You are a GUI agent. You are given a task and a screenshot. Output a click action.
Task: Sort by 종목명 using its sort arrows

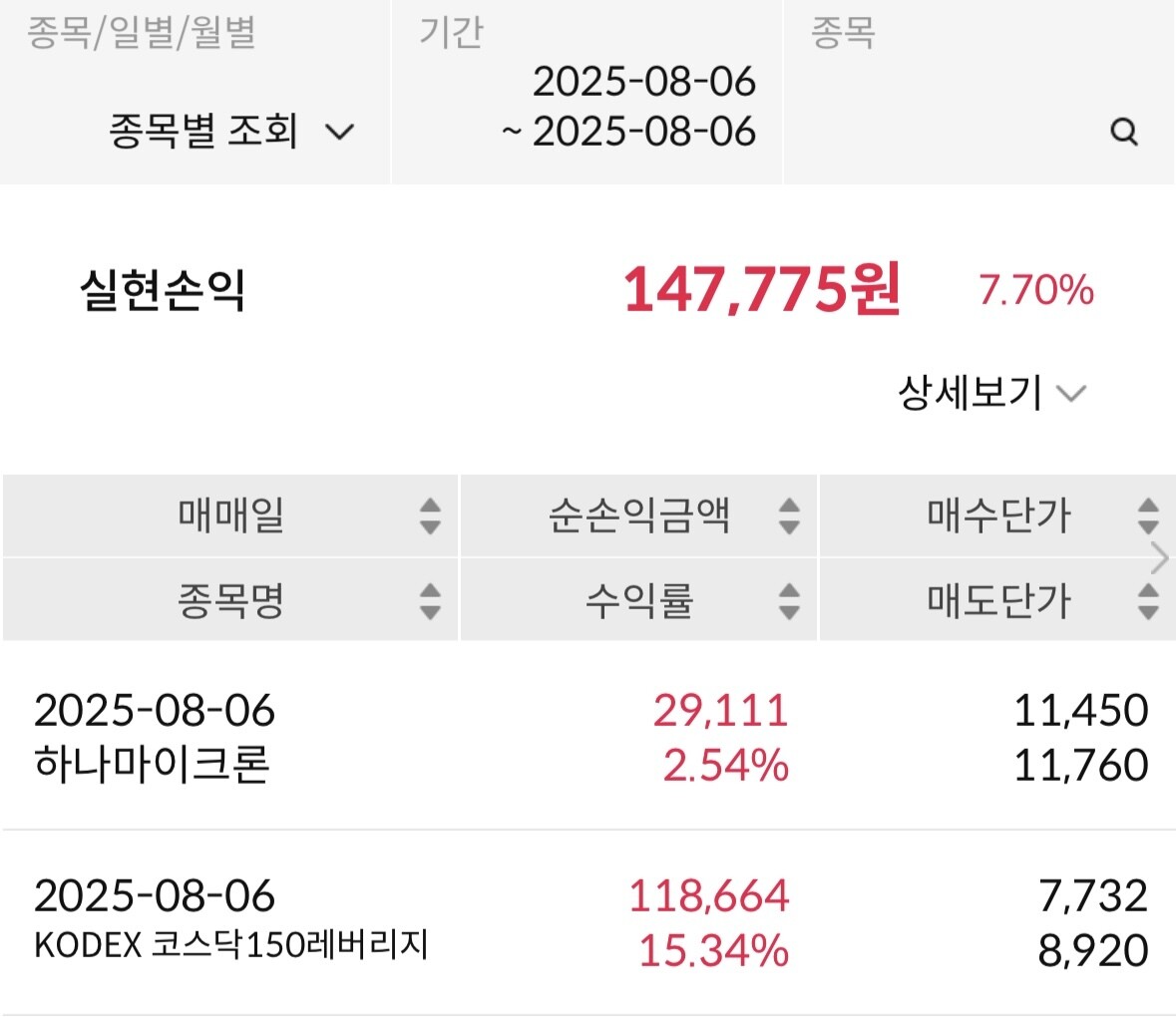(430, 600)
